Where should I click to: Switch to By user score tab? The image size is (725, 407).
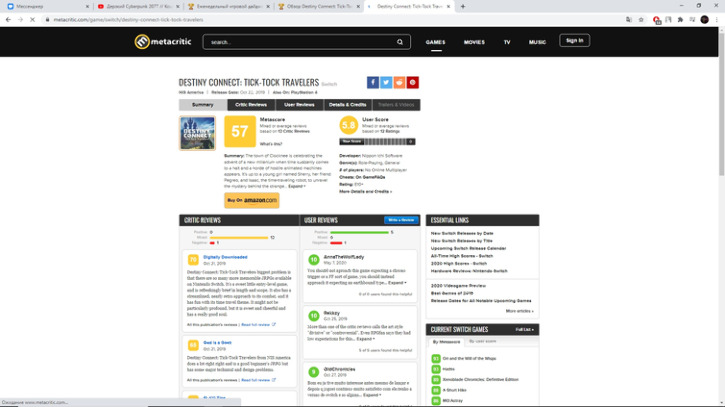click(x=483, y=341)
